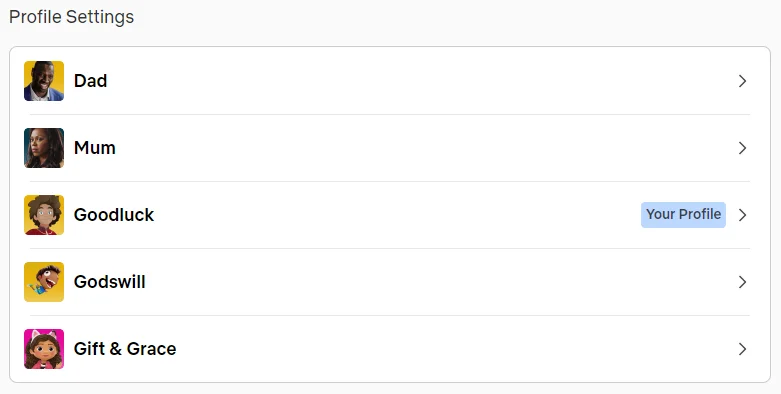Open the Gift & Grace profile name

pos(125,349)
